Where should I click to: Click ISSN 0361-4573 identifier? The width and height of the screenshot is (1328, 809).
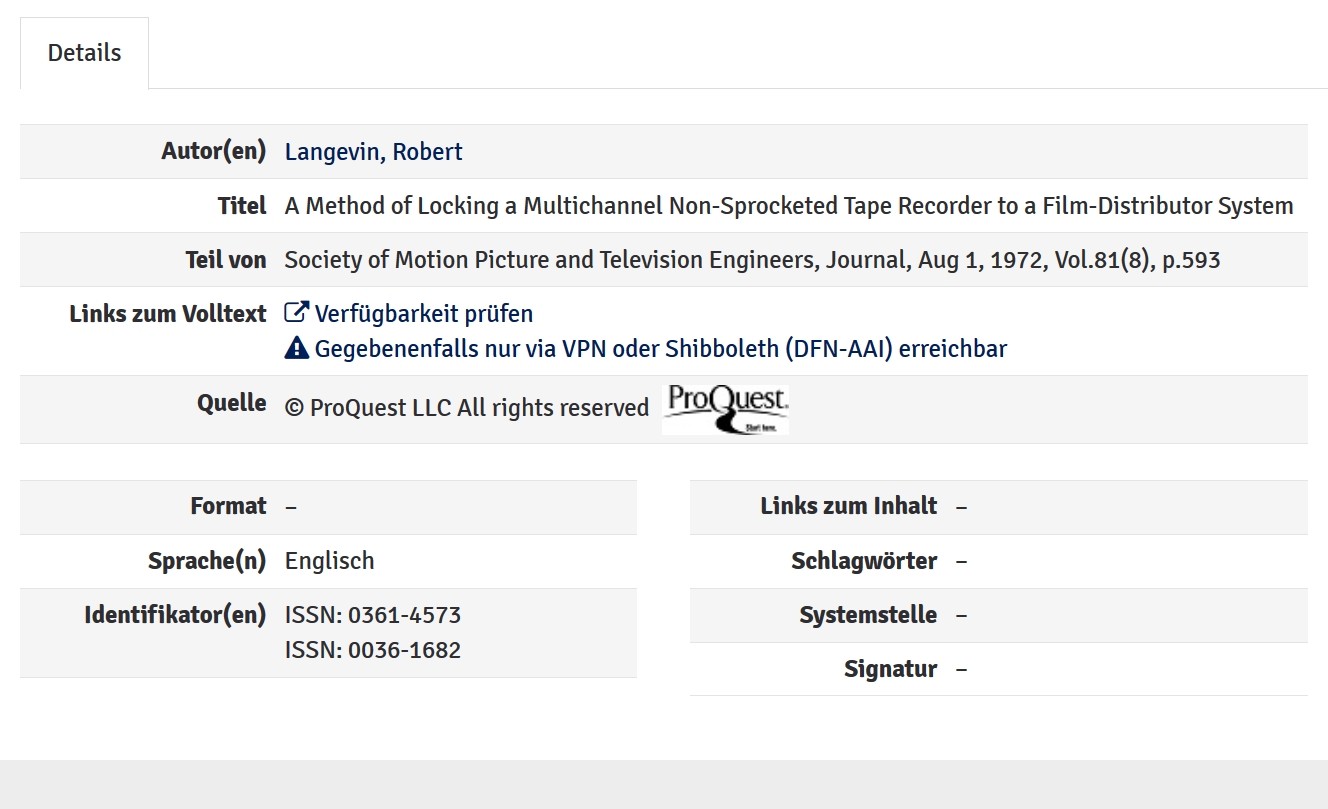372,615
